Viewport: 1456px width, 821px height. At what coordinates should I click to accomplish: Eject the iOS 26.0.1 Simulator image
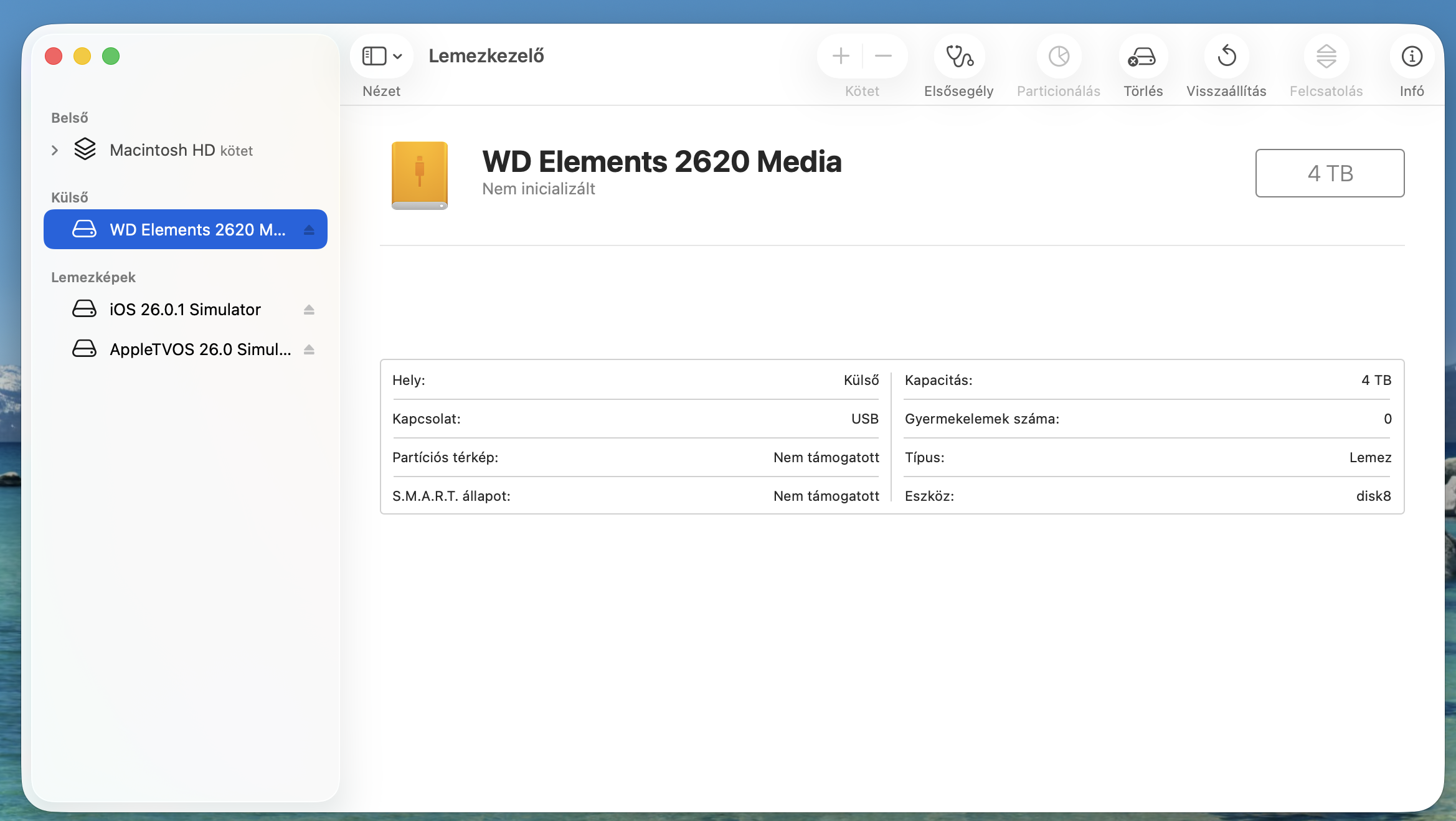(x=309, y=310)
